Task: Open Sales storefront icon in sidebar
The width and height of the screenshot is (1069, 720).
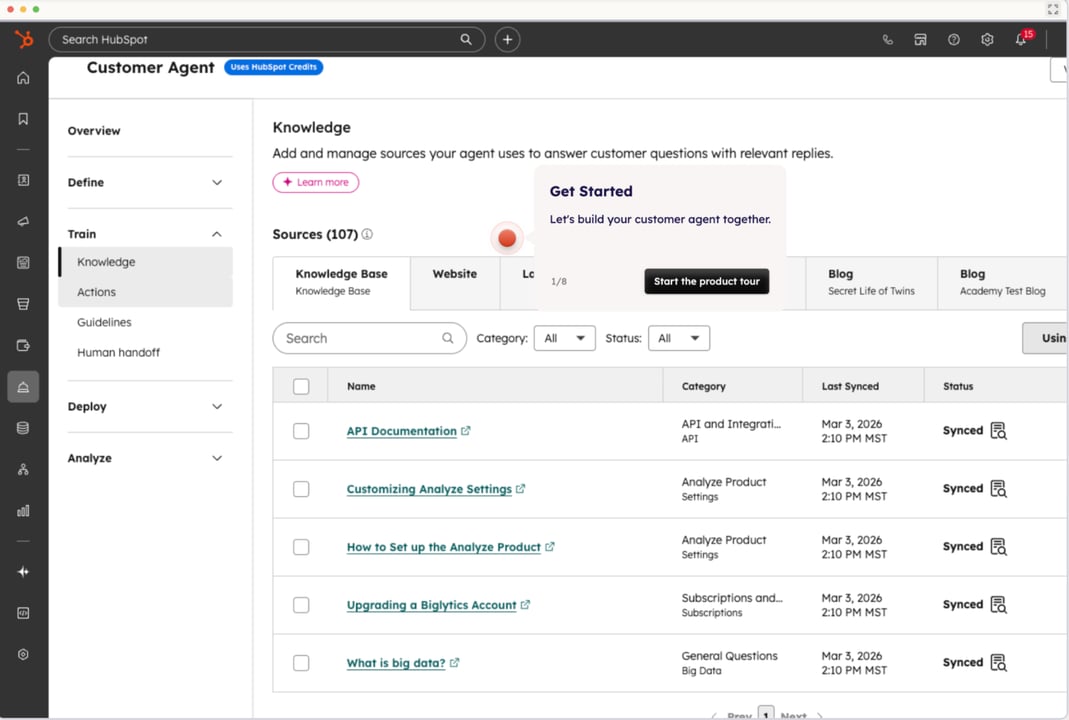Action: pos(23,304)
